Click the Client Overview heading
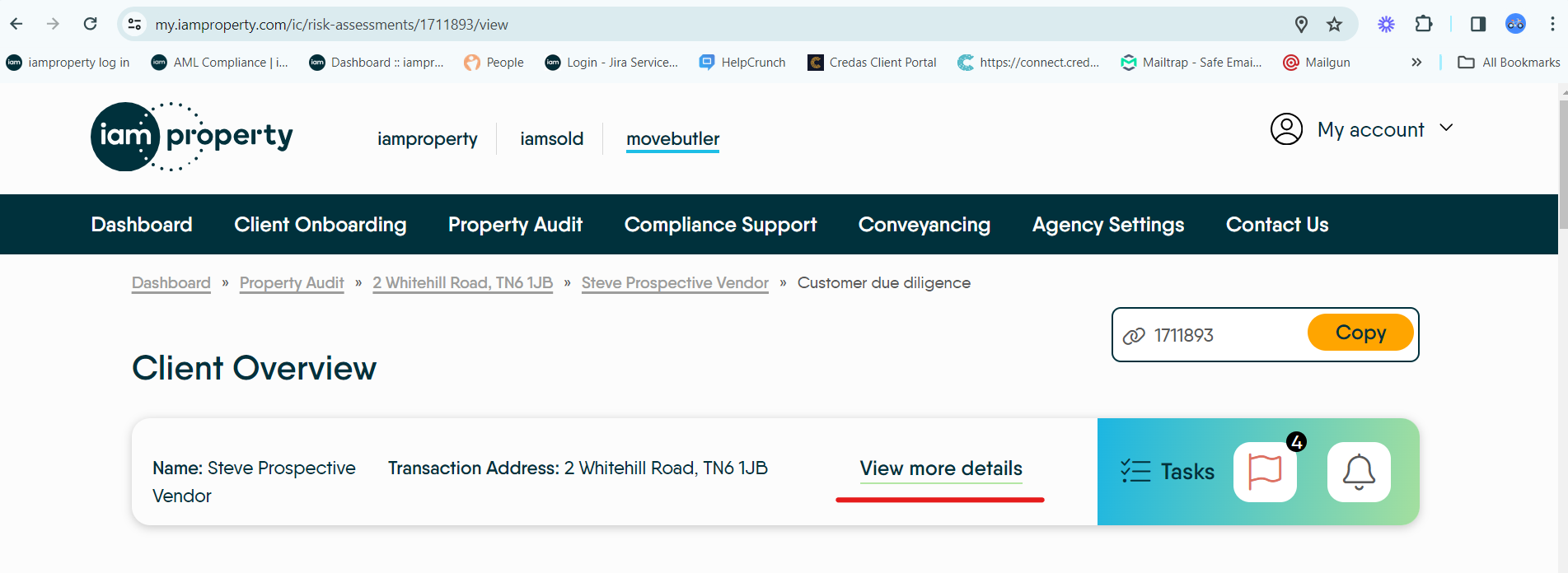 click(x=254, y=368)
